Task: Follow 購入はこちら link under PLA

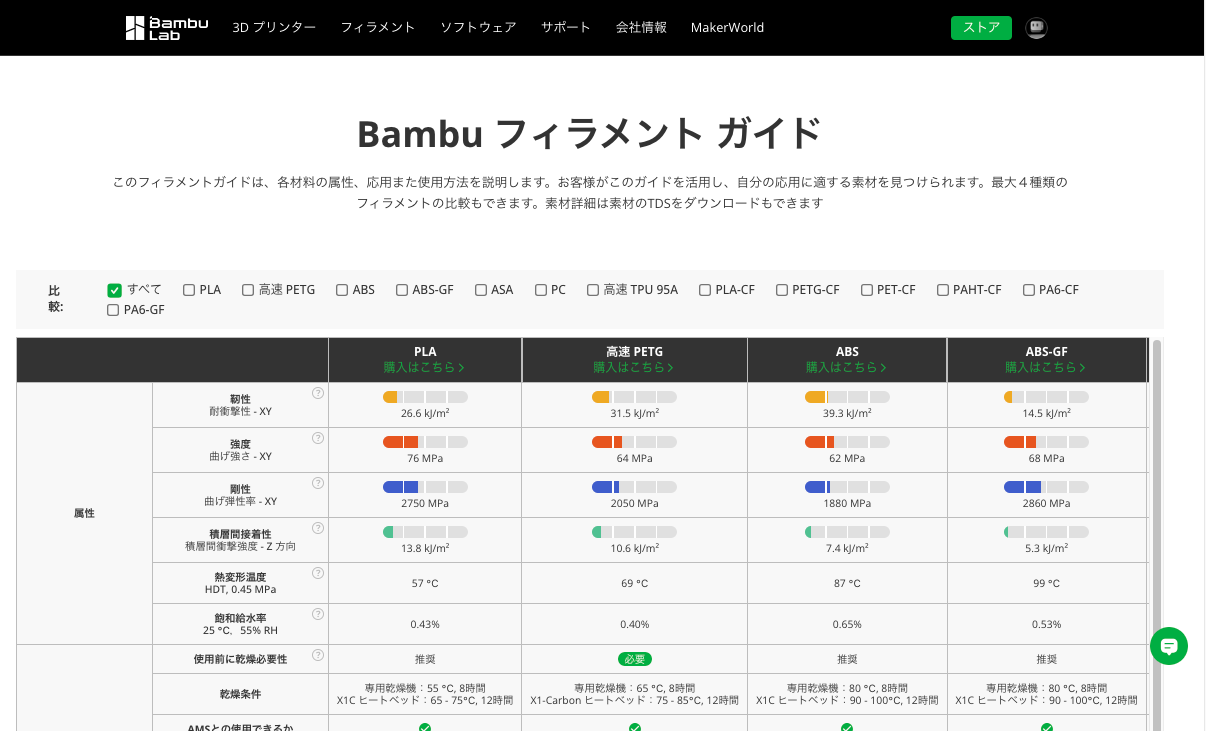Action: point(425,367)
